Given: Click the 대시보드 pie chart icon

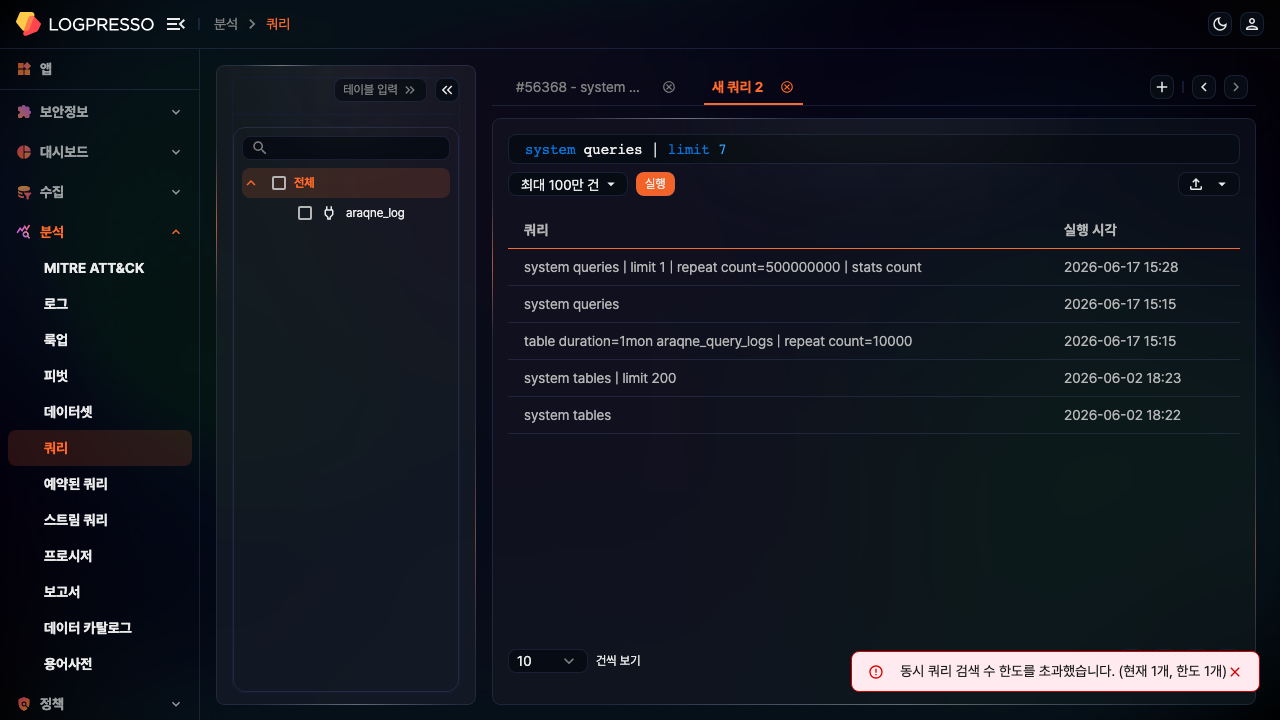Looking at the screenshot, I should (24, 152).
